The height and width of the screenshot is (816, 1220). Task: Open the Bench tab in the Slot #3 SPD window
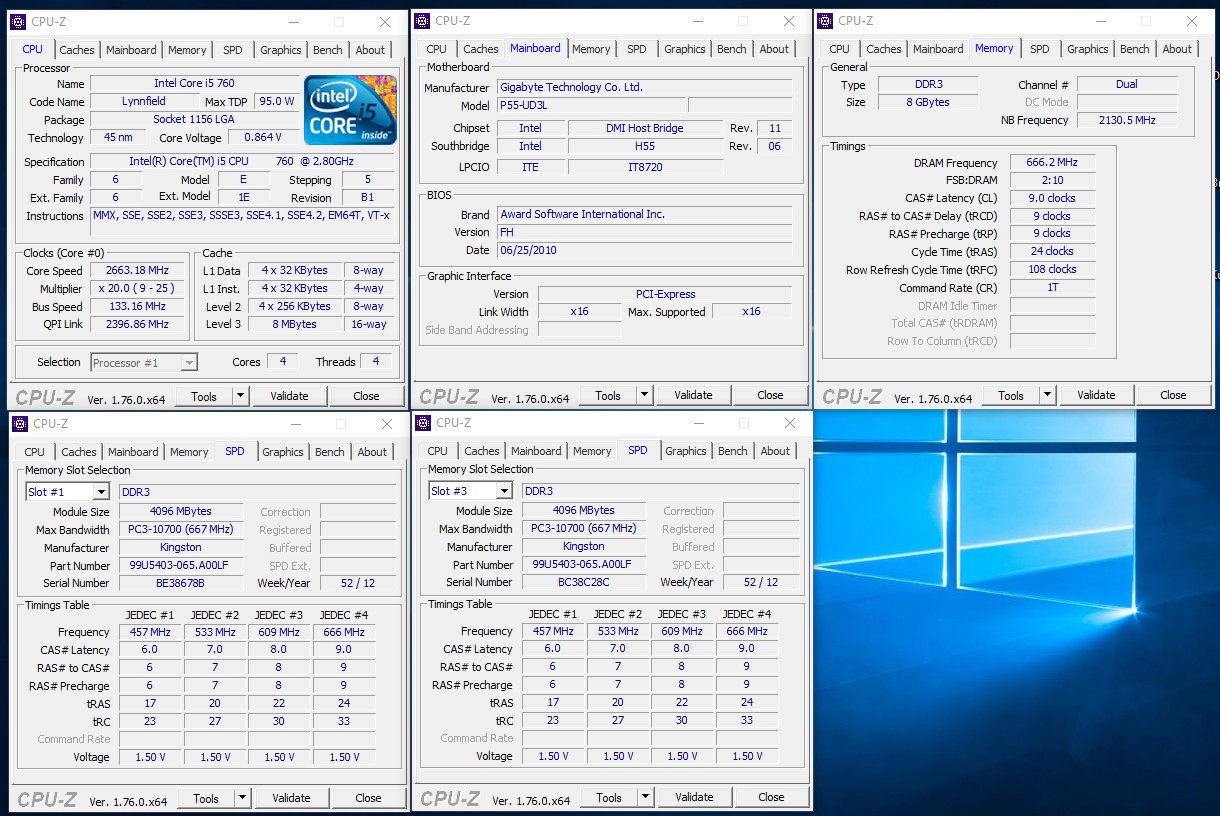tap(733, 451)
